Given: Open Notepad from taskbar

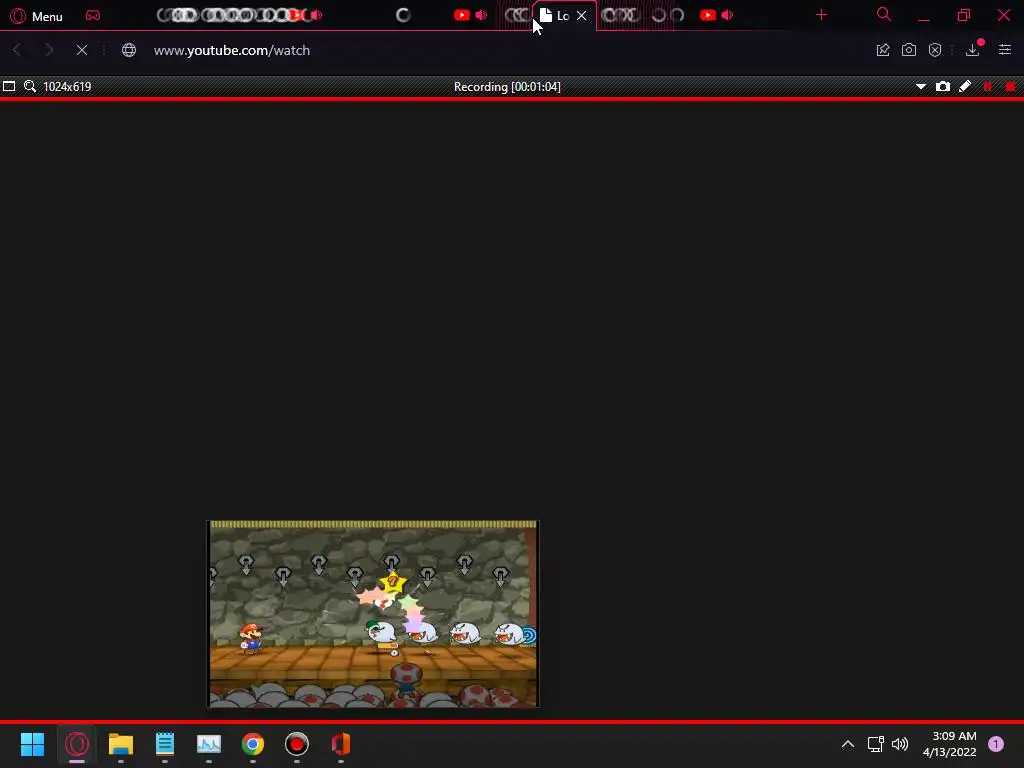Looking at the screenshot, I should pos(165,744).
